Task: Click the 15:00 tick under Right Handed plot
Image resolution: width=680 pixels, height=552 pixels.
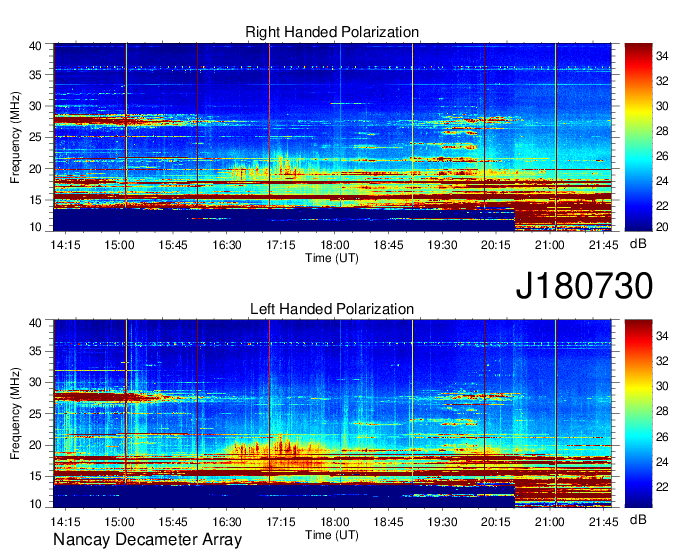Action: click(119, 245)
